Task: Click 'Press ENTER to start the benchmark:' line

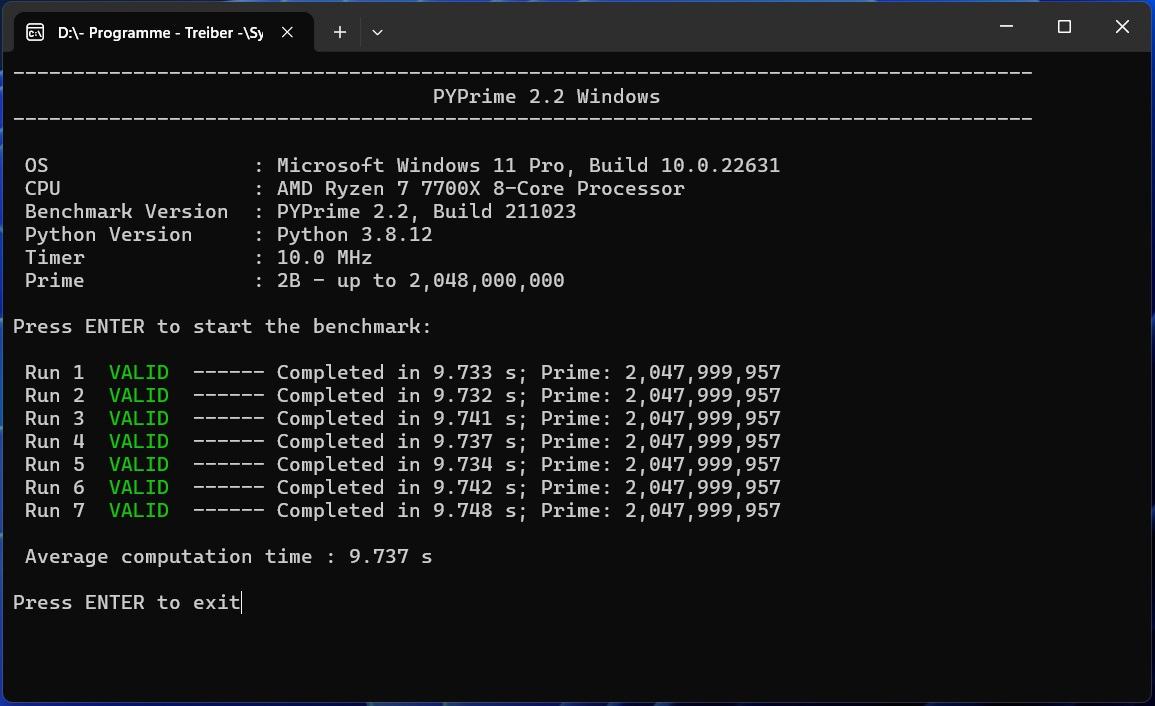Action: [x=222, y=326]
